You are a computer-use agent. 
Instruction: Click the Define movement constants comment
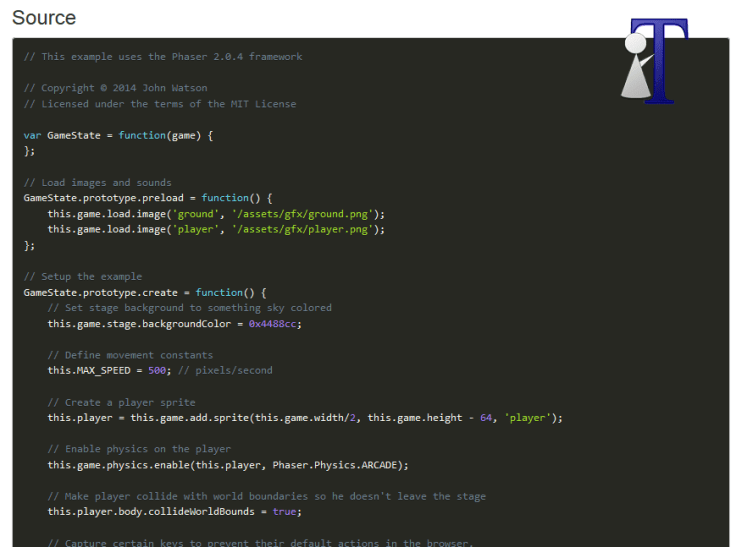click(x=130, y=355)
